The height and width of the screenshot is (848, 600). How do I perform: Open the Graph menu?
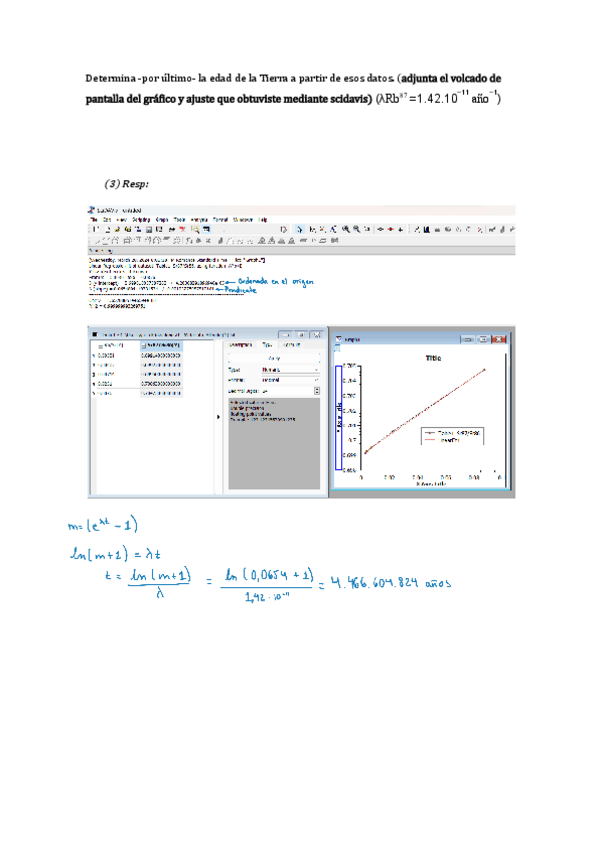[162, 220]
